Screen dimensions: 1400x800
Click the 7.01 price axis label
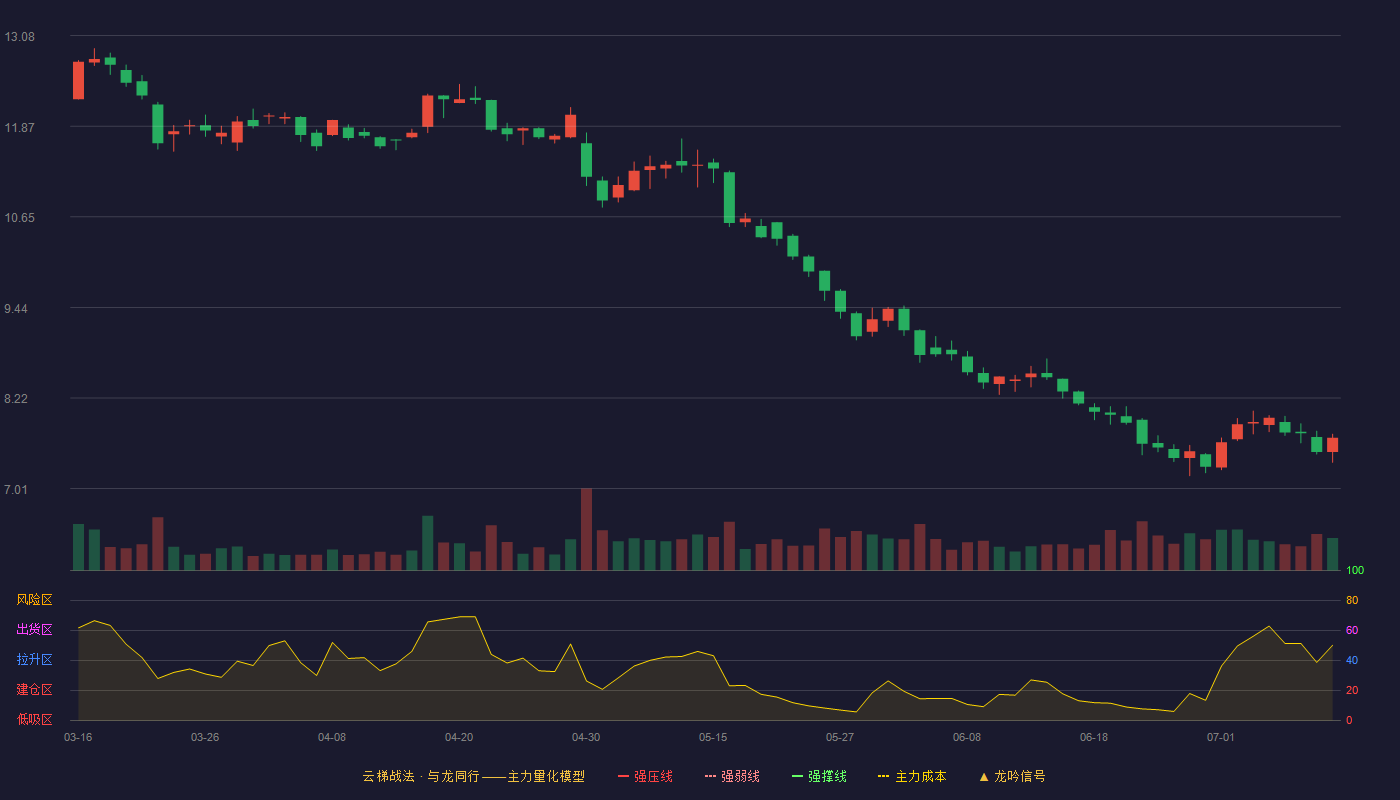(15, 490)
